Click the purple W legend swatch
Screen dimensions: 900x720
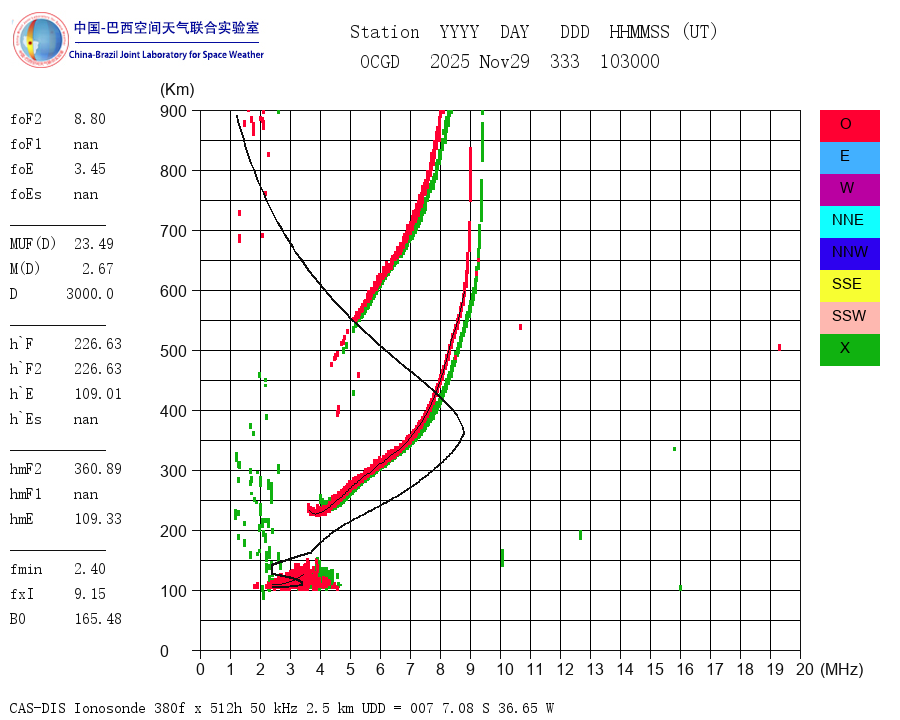click(849, 190)
